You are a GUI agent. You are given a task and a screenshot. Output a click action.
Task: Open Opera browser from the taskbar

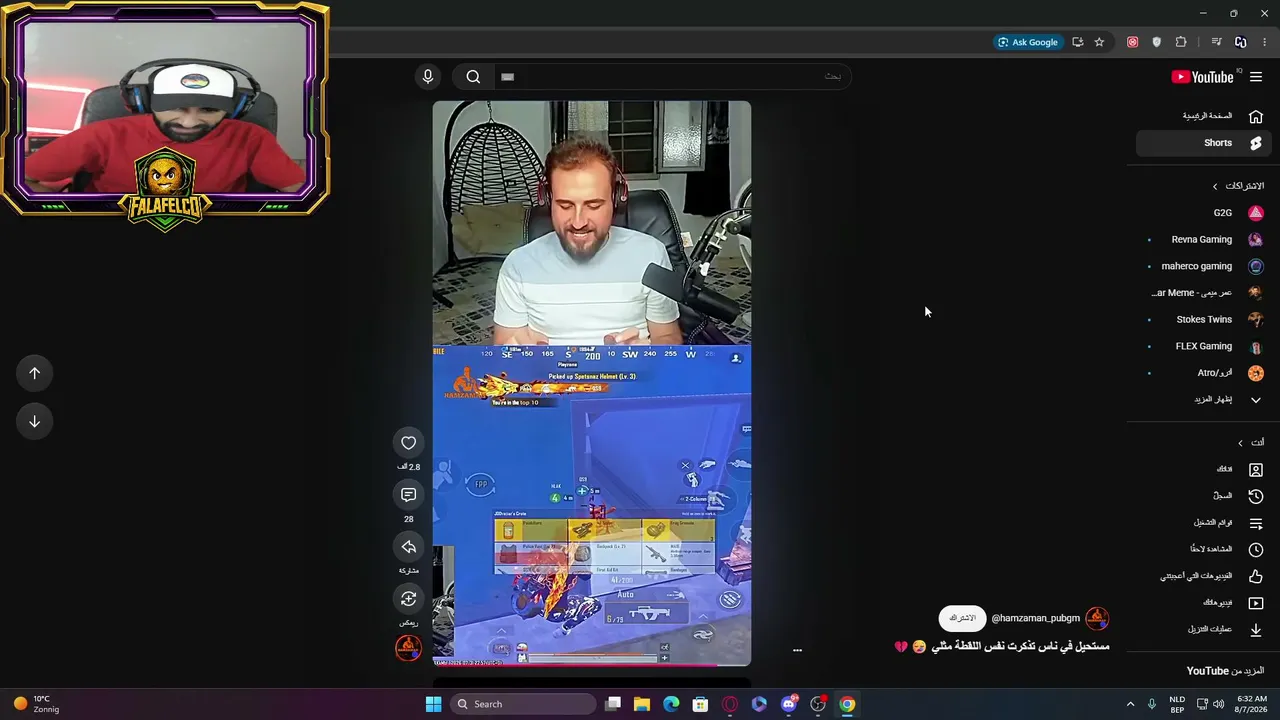click(730, 704)
